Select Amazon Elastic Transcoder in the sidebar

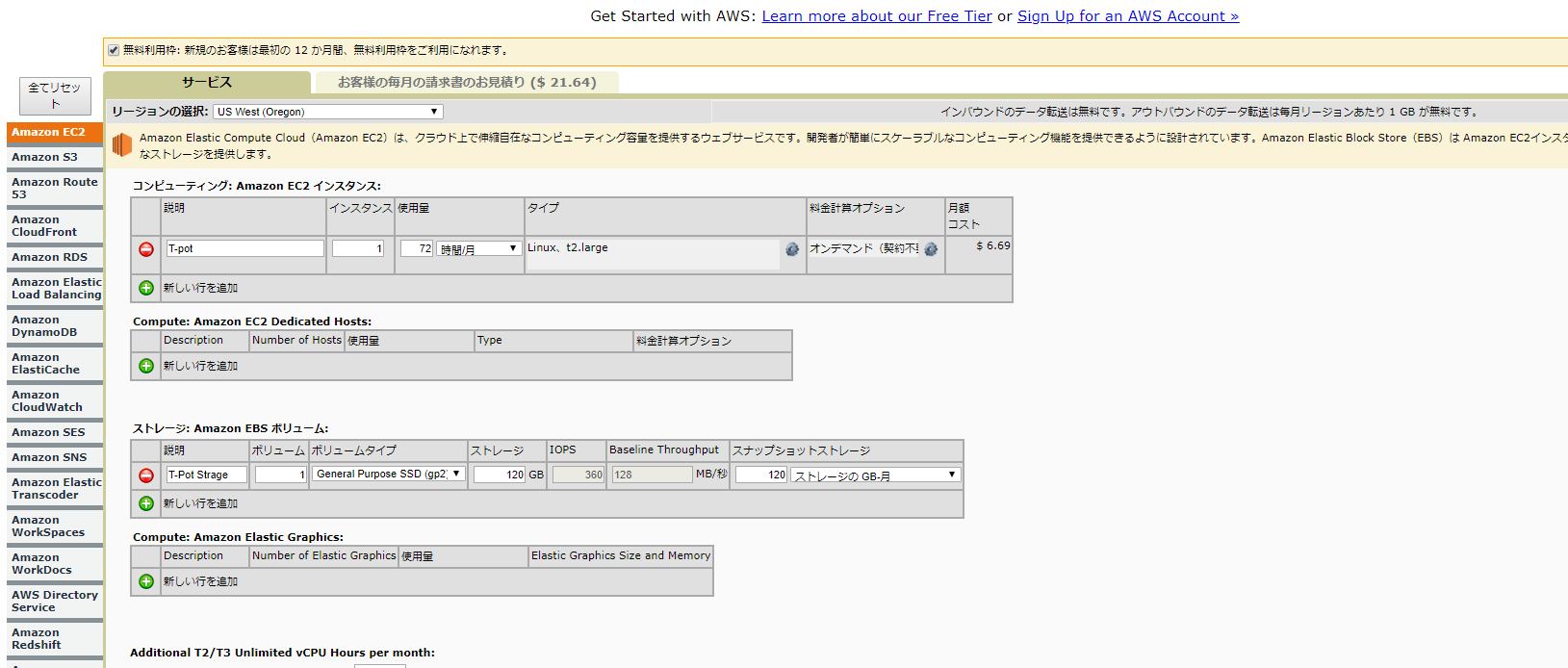coord(55,489)
